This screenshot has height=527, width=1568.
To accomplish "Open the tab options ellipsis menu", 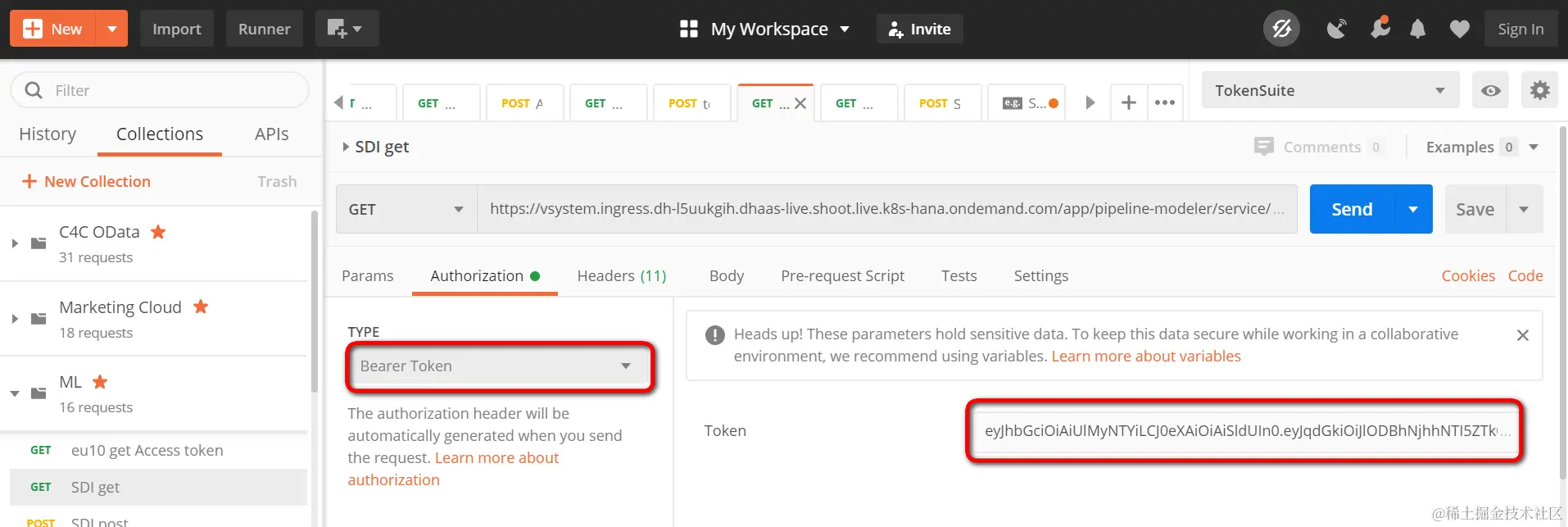I will [1164, 102].
